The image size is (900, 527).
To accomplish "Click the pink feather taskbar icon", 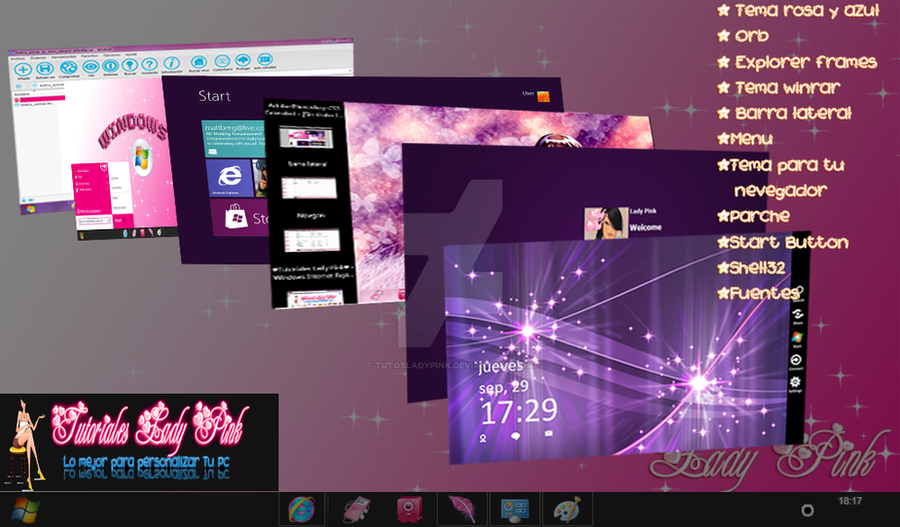I will click(463, 509).
